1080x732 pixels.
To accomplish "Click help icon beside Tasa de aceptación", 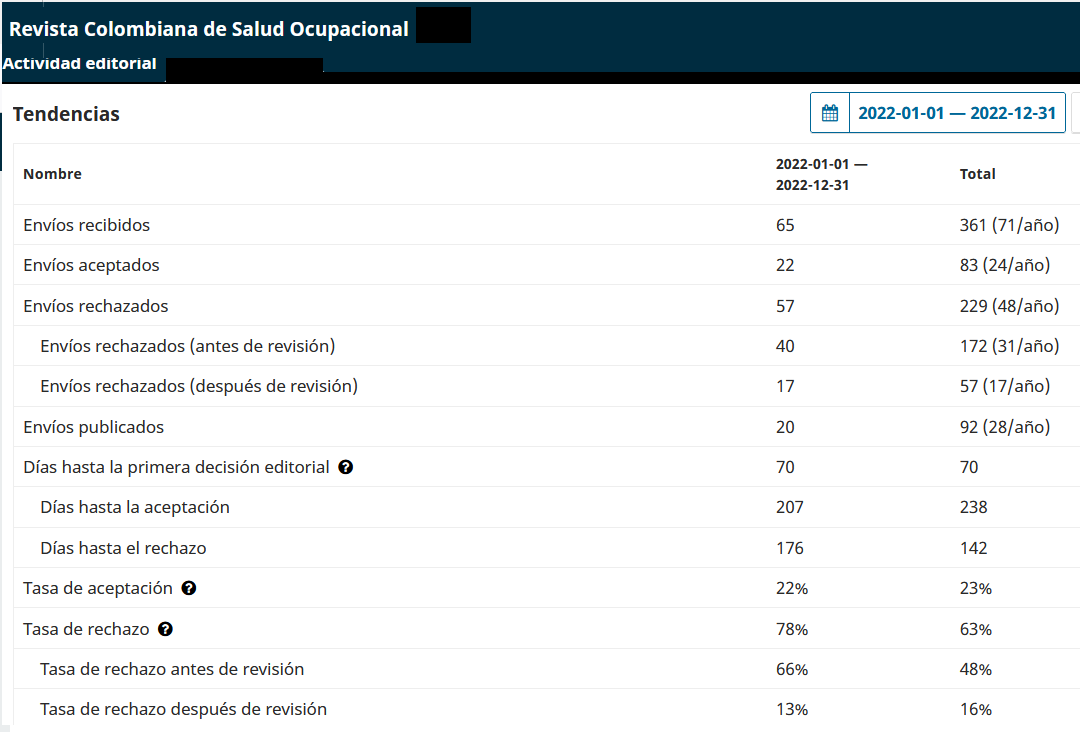I will pyautogui.click(x=189, y=588).
